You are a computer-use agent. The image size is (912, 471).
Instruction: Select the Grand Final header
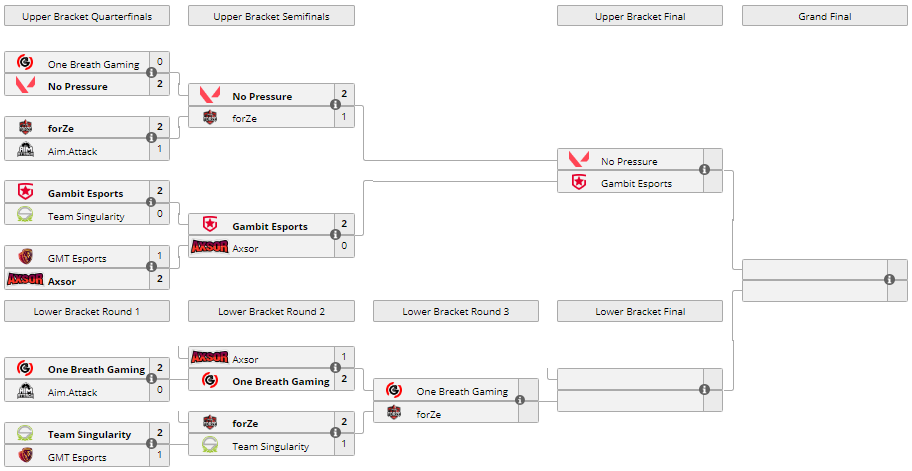pos(825,16)
